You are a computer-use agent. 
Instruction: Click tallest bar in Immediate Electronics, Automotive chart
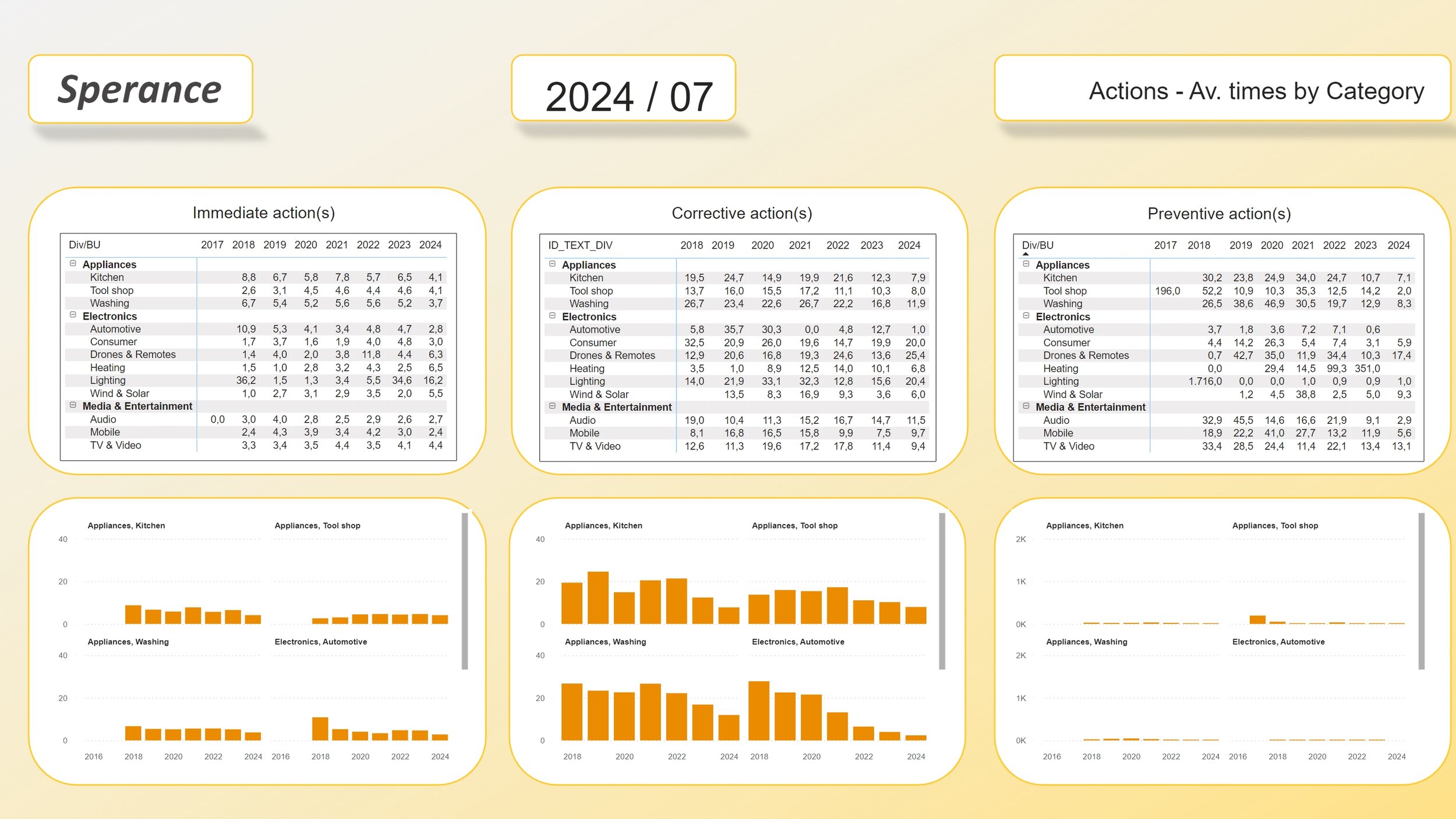(x=320, y=729)
